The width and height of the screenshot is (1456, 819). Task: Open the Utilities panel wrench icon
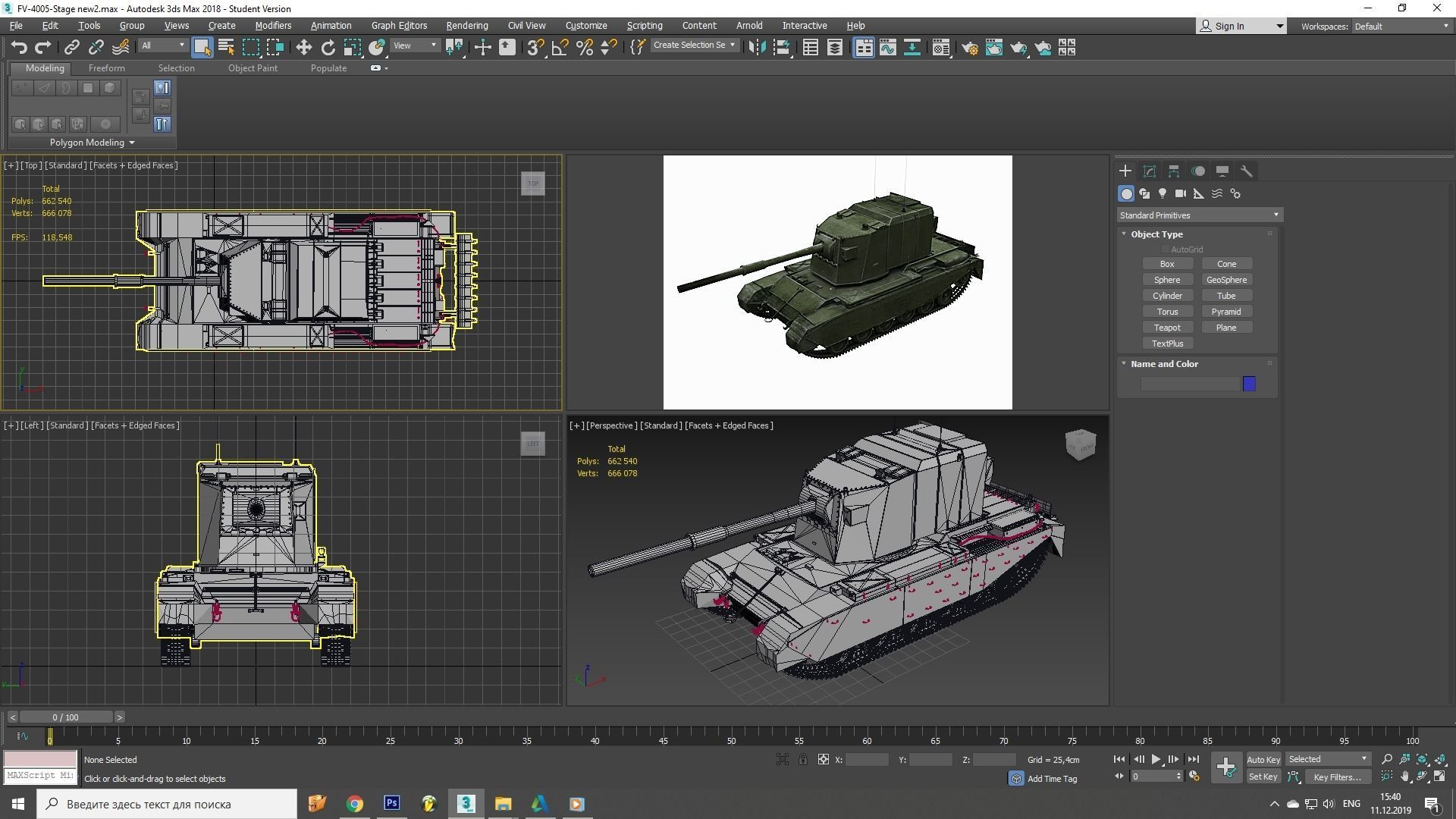click(x=1247, y=171)
